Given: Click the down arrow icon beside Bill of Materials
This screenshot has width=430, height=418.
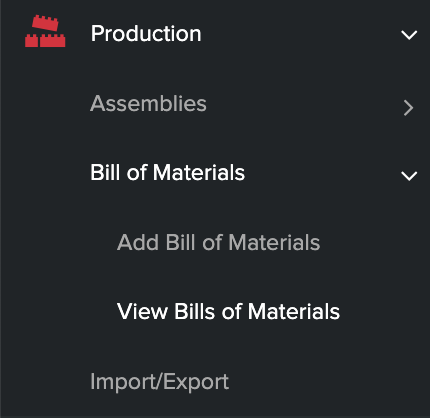Looking at the screenshot, I should [x=409, y=176].
